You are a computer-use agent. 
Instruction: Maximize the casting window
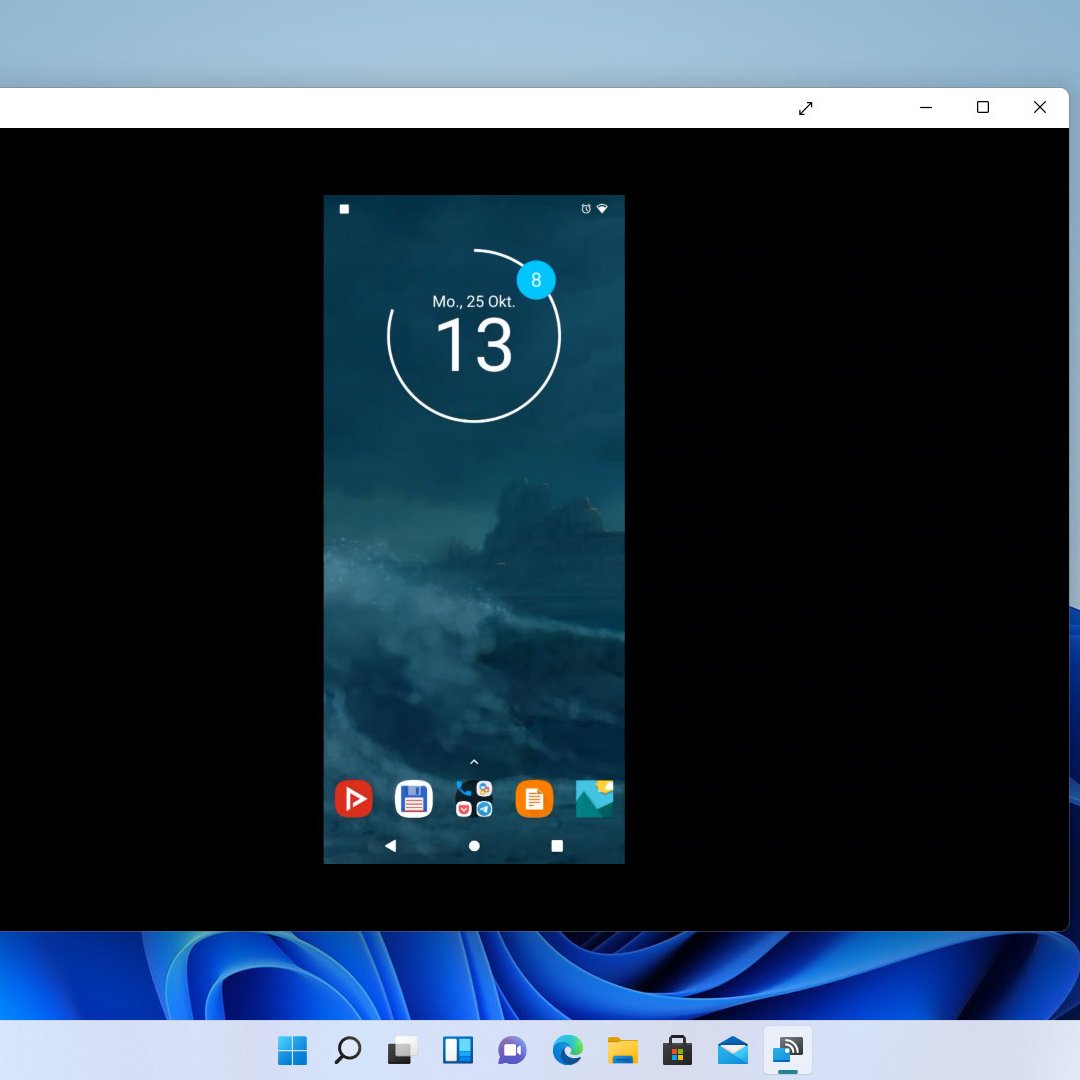tap(983, 108)
